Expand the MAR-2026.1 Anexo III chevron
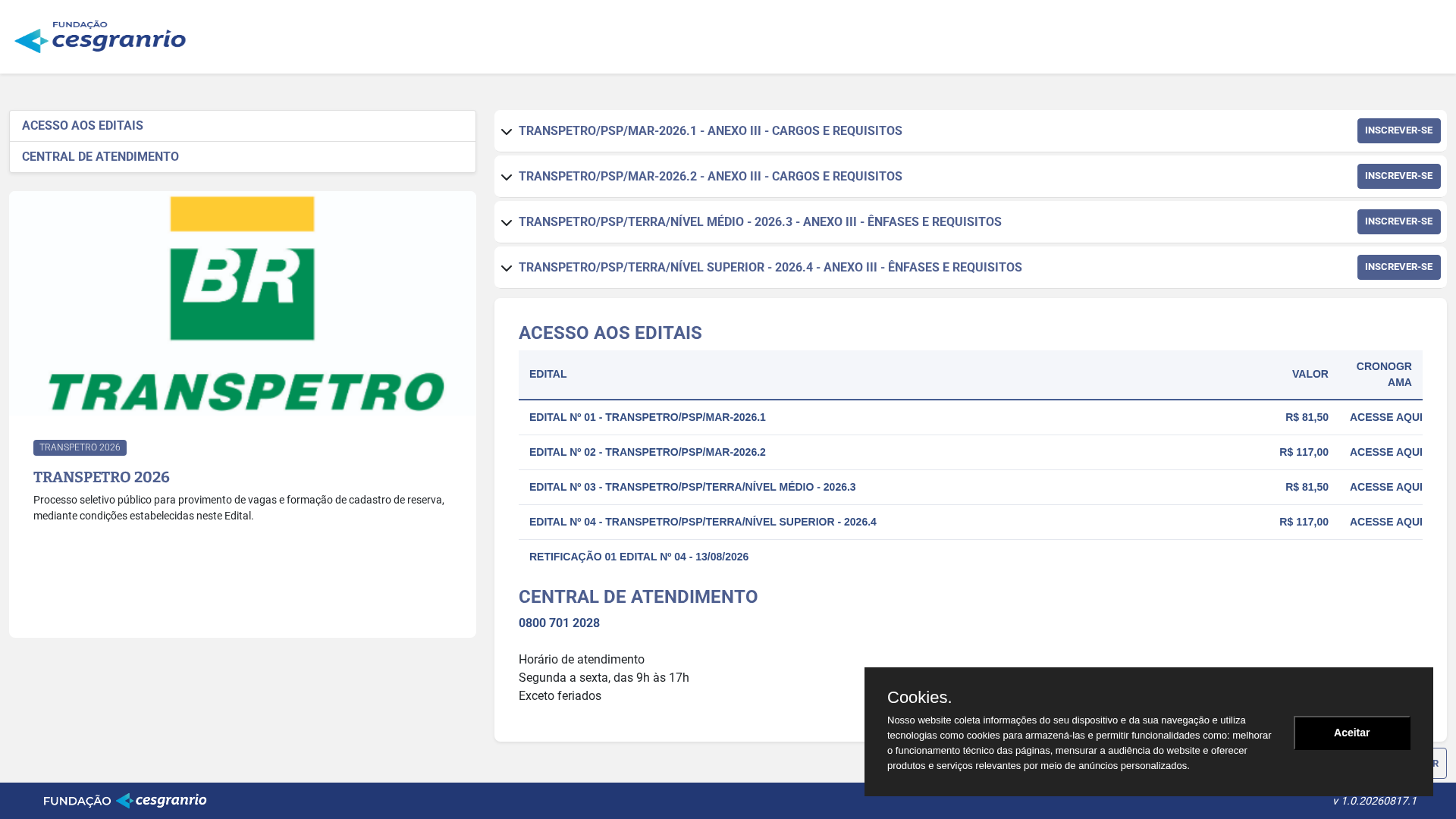Screen dimensions: 1456x819 [507, 132]
